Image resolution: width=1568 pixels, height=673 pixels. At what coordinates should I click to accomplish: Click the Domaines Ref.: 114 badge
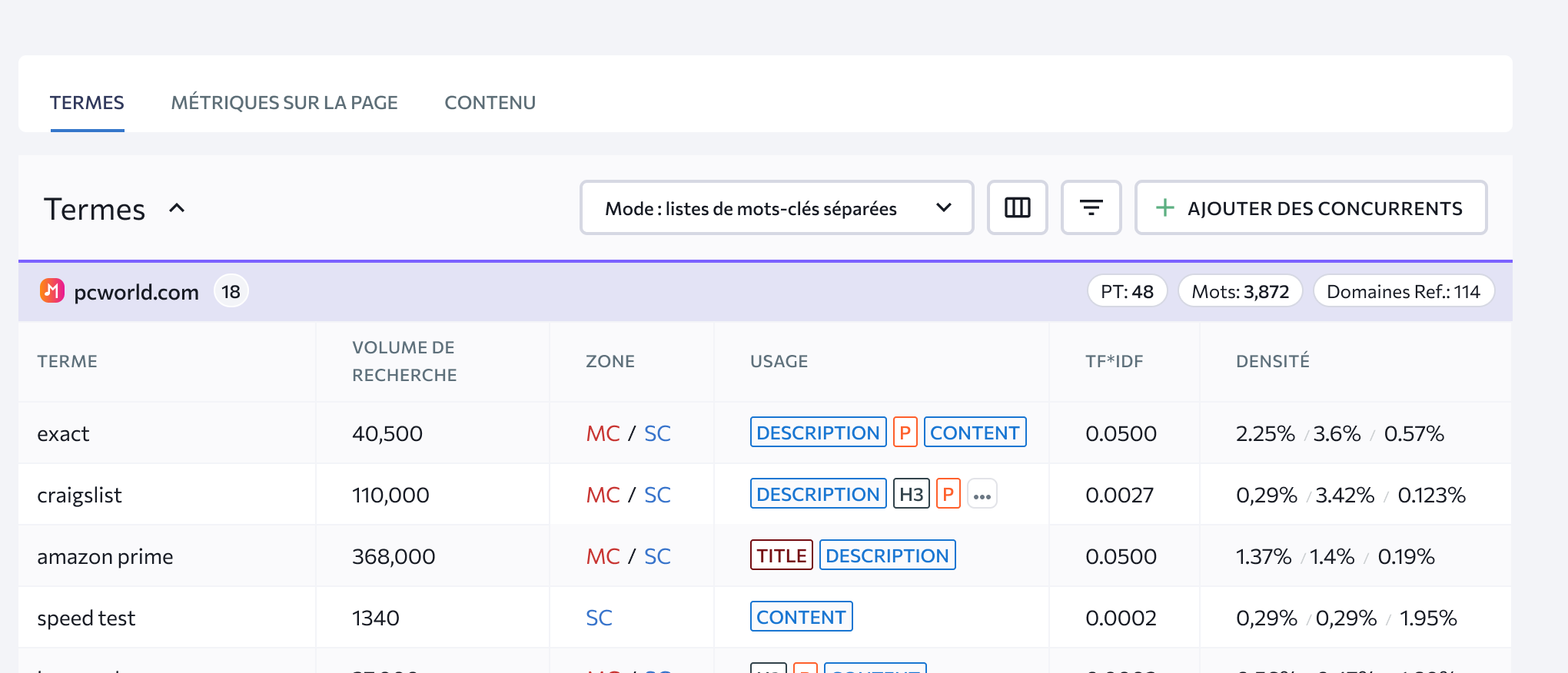point(1403,291)
